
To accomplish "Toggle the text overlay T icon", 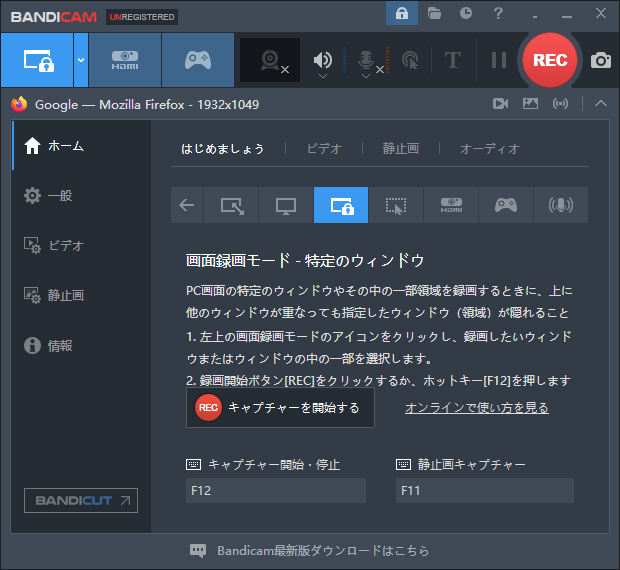I will (x=453, y=60).
